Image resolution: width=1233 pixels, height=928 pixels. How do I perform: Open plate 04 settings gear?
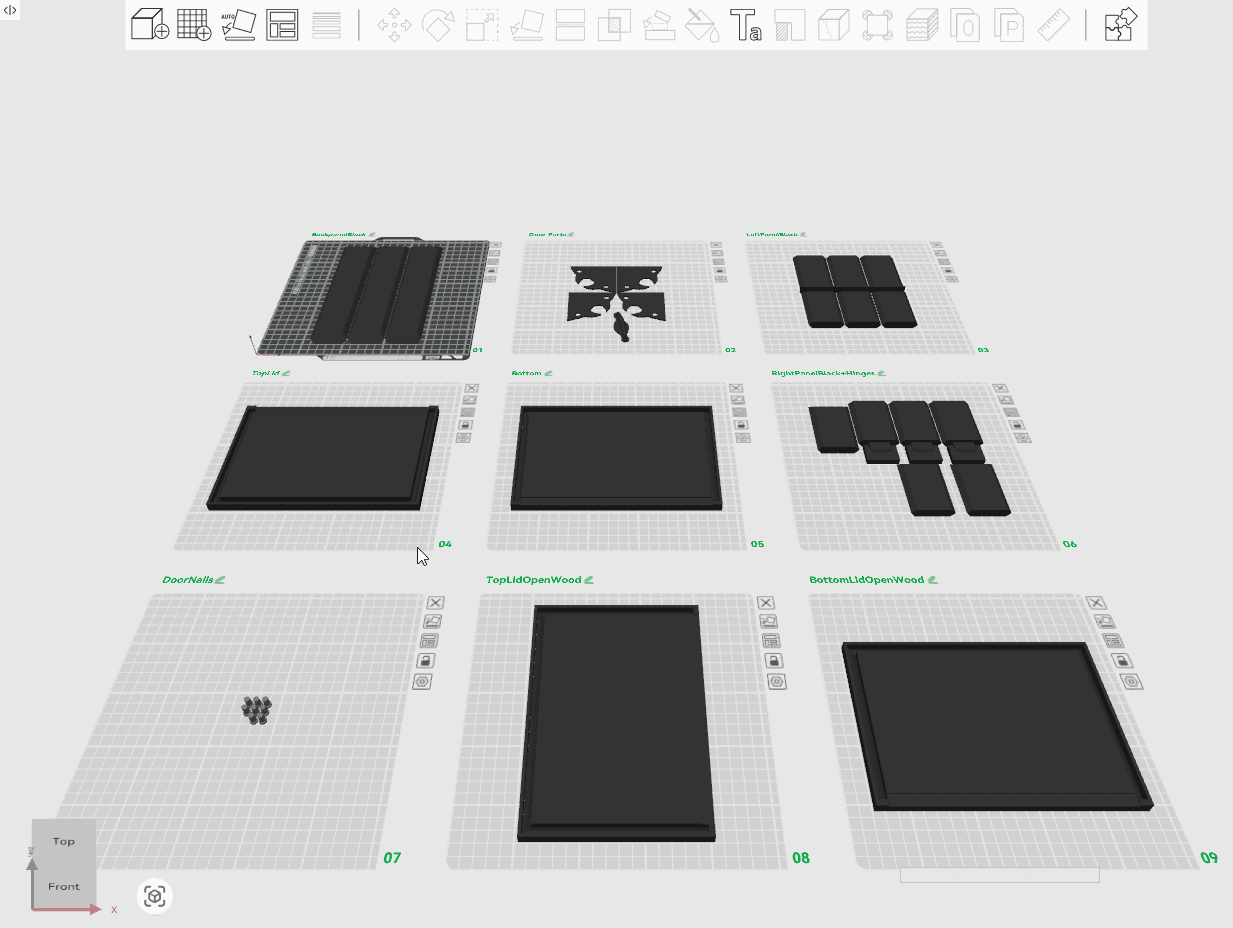464,437
